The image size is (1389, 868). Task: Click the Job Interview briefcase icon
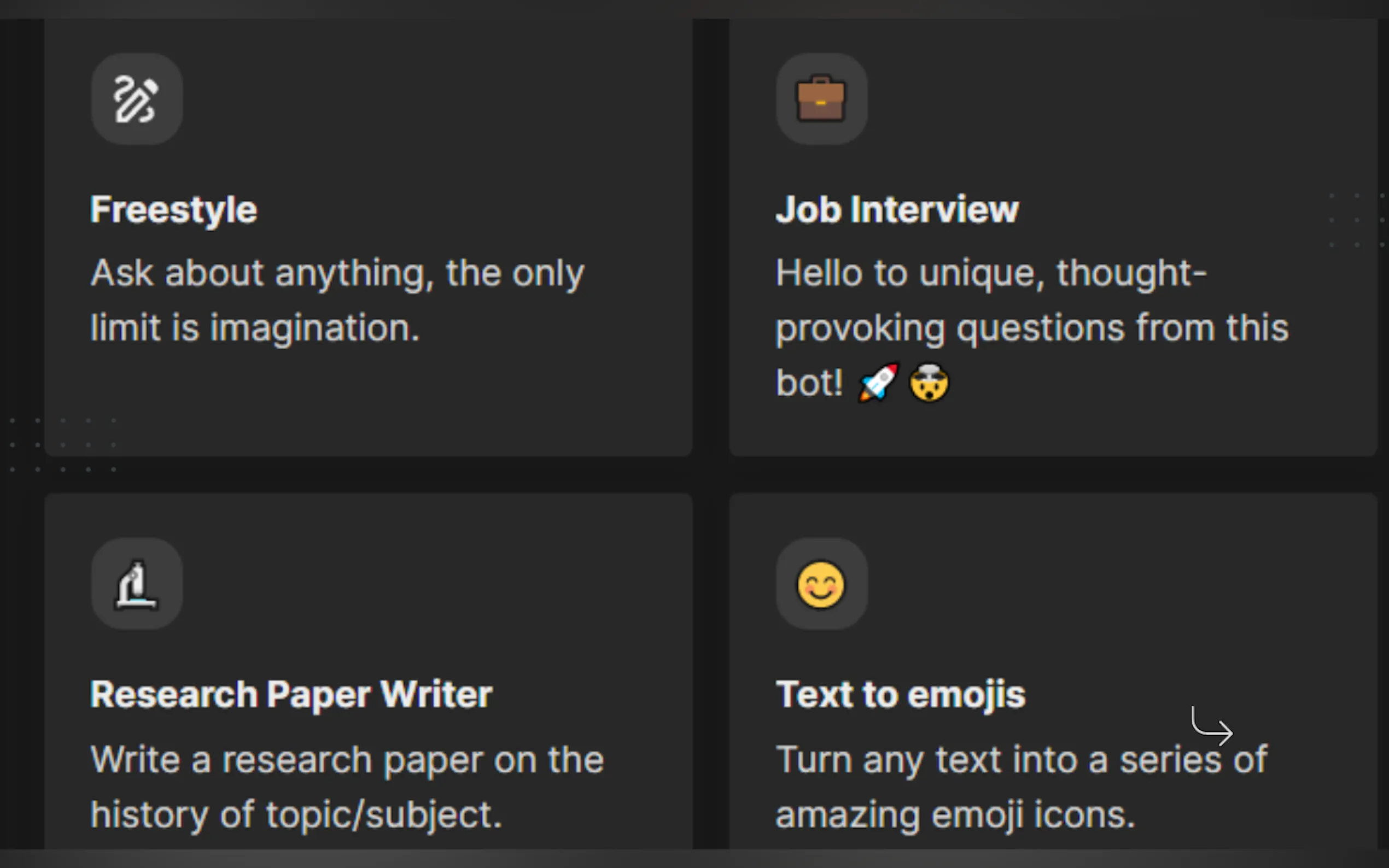pyautogui.click(x=821, y=99)
